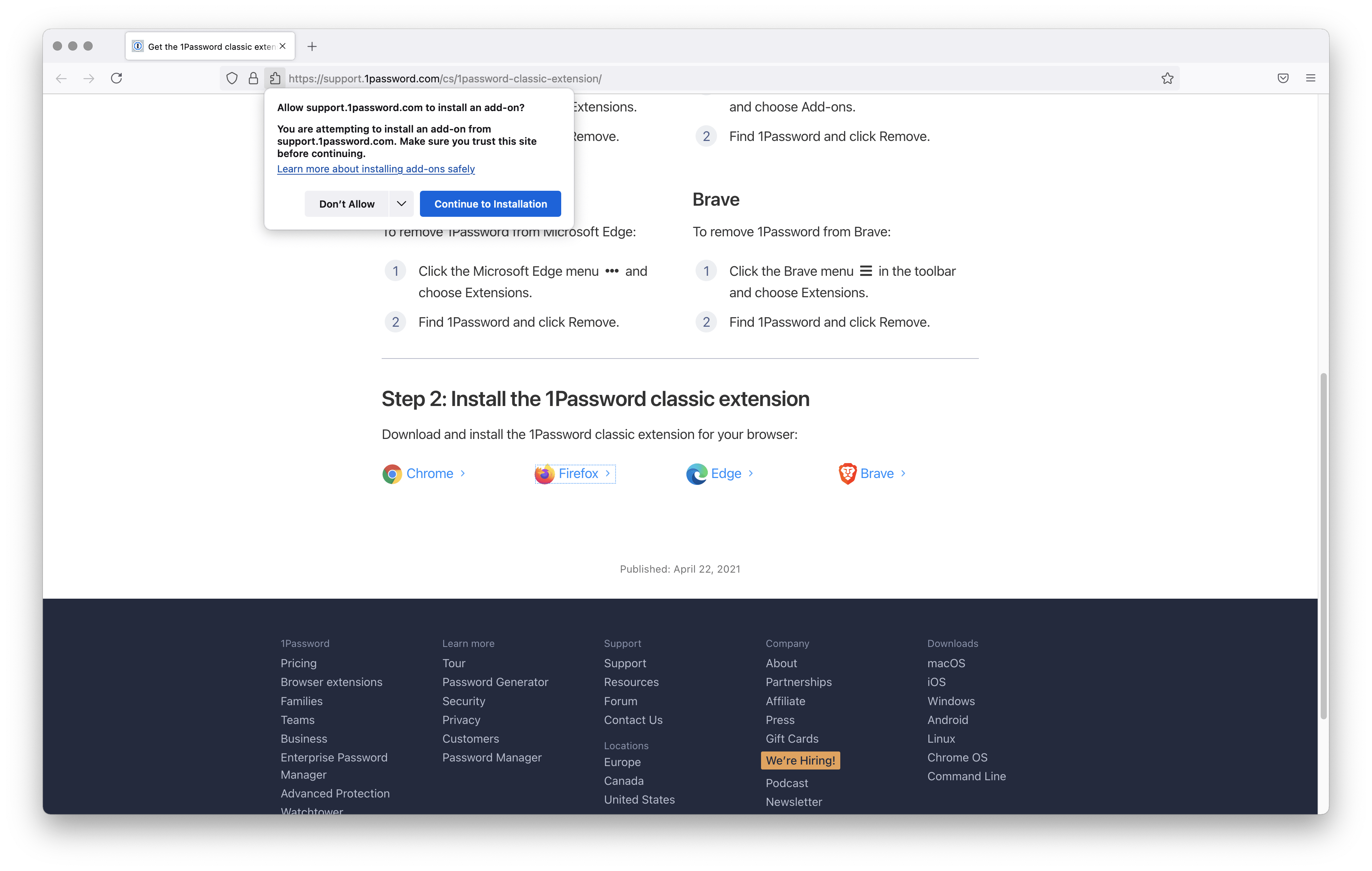The width and height of the screenshot is (1372, 871).
Task: Select Europe location
Action: (x=622, y=762)
